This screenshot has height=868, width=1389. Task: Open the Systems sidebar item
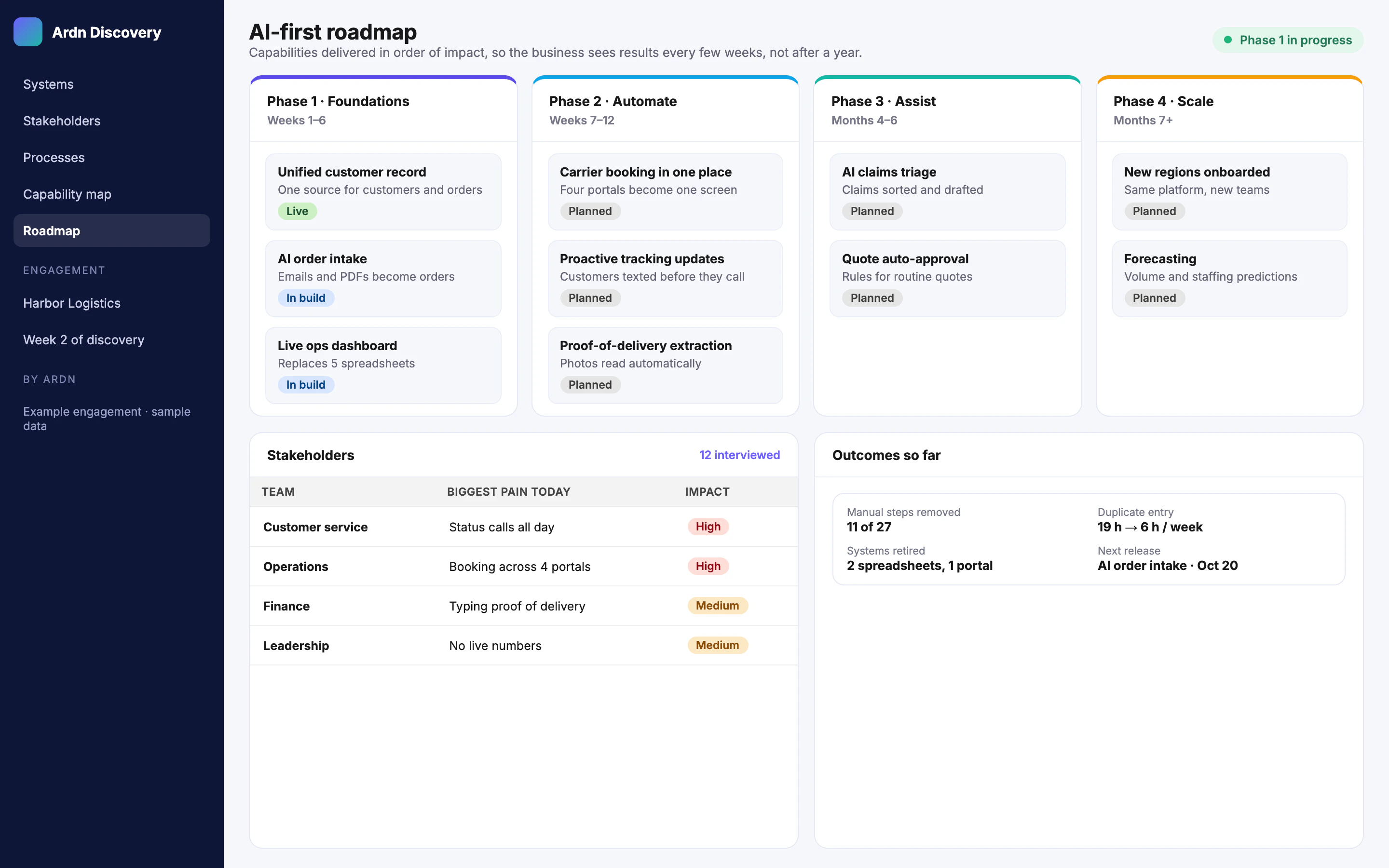coord(112,84)
